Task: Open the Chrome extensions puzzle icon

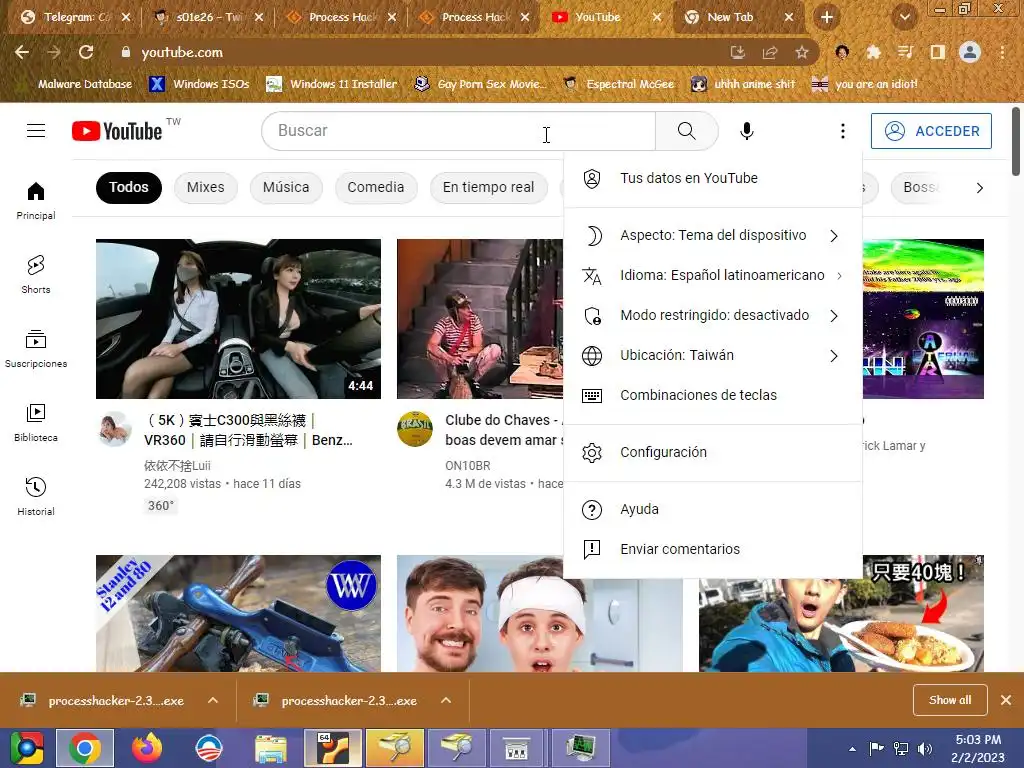Action: coord(873,52)
